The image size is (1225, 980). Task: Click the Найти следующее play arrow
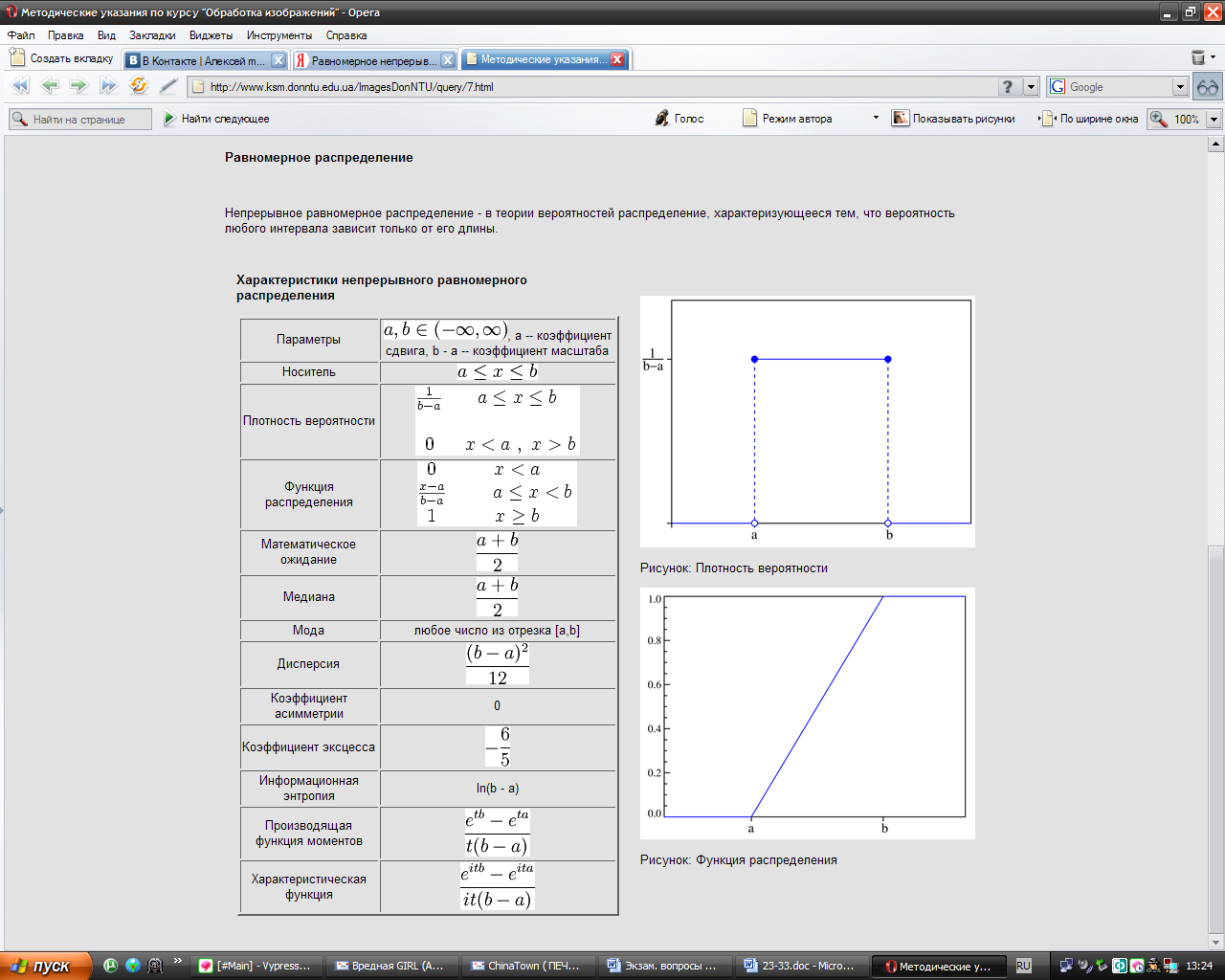[169, 119]
